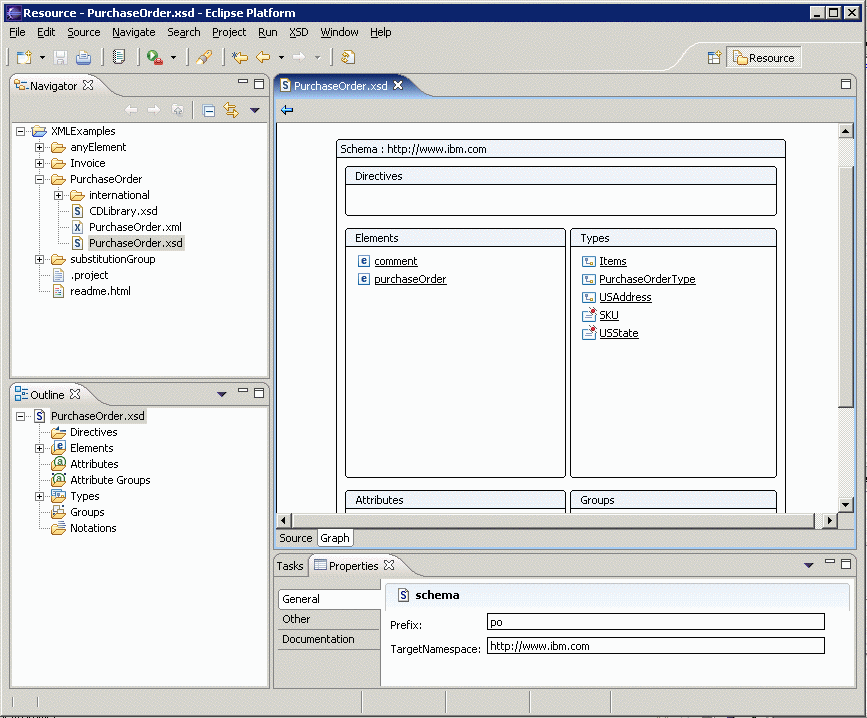Open the Window menu
This screenshot has height=718, width=867.
tap(339, 32)
